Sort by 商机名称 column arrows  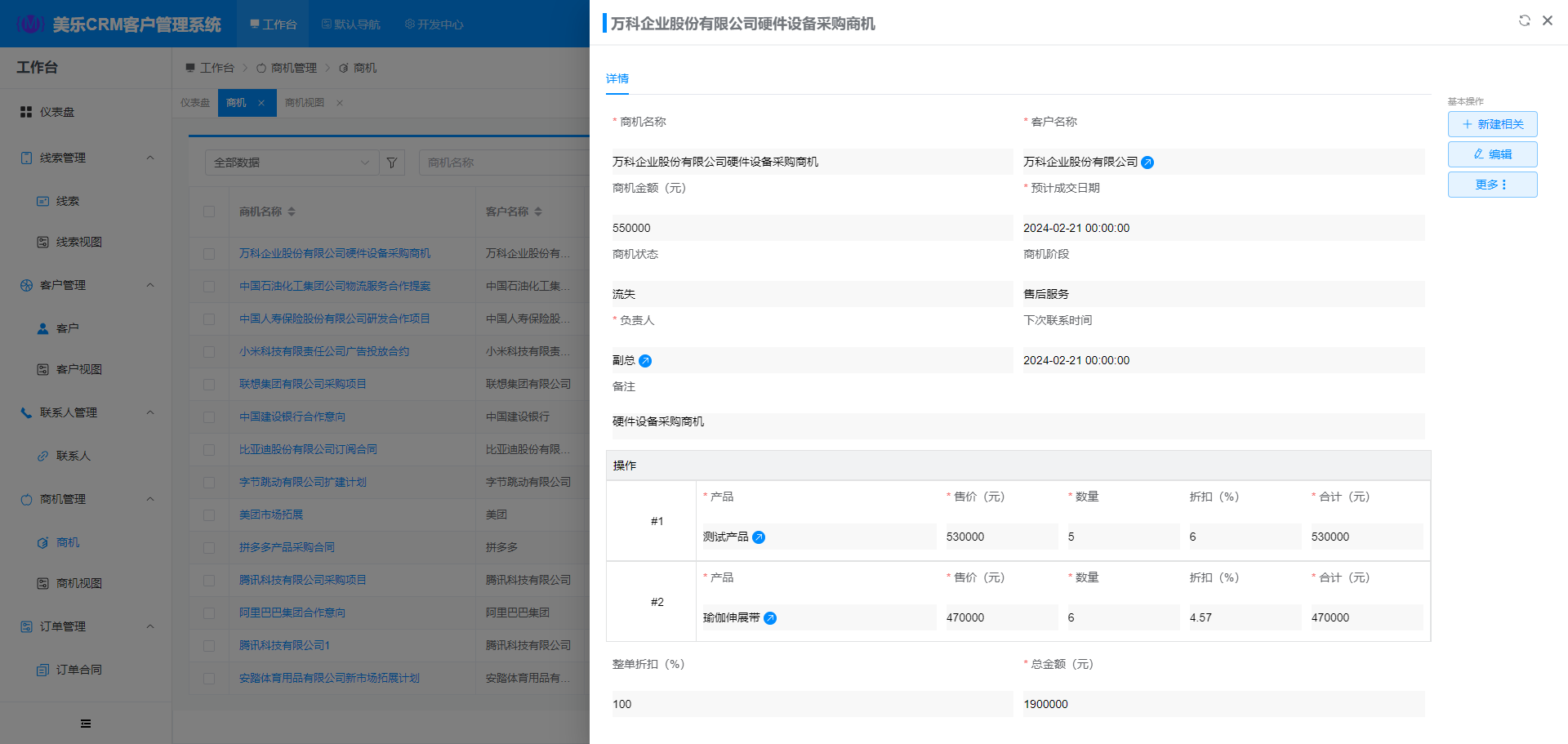coord(292,212)
